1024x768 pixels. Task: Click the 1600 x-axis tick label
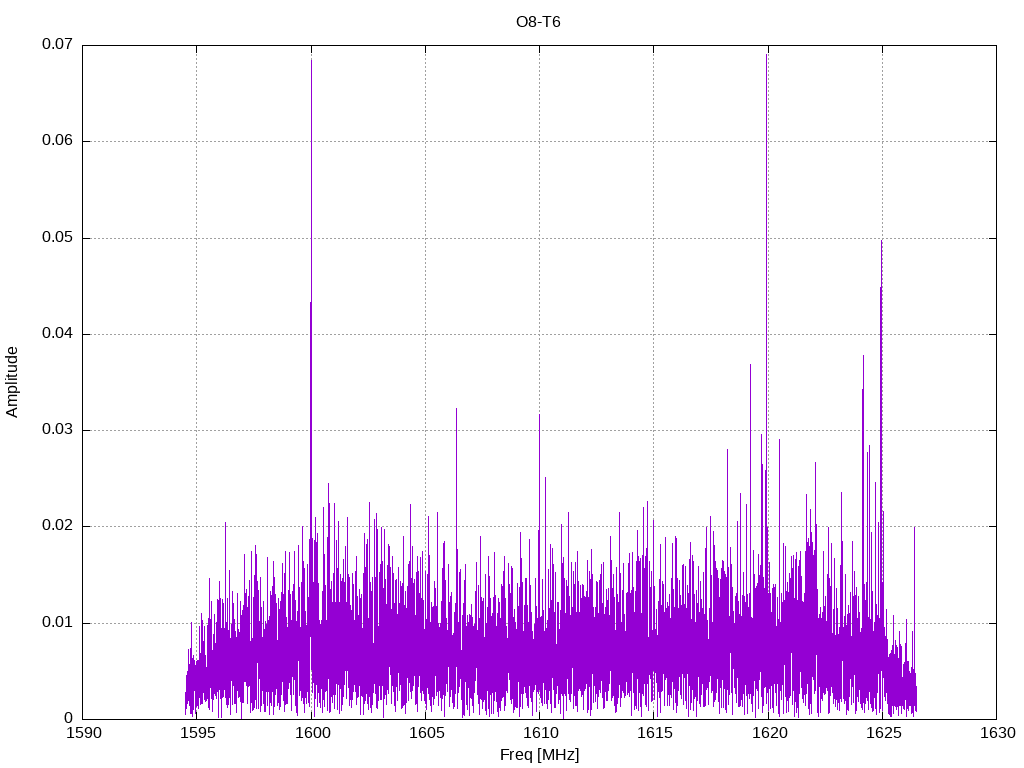click(x=312, y=733)
